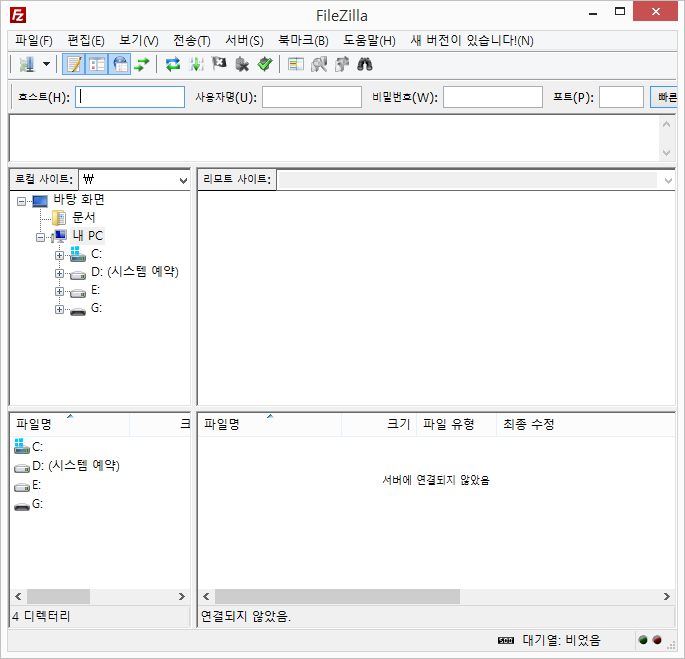Open the Site Manager icon
The height and width of the screenshot is (659, 685).
pyautogui.click(x=27, y=65)
